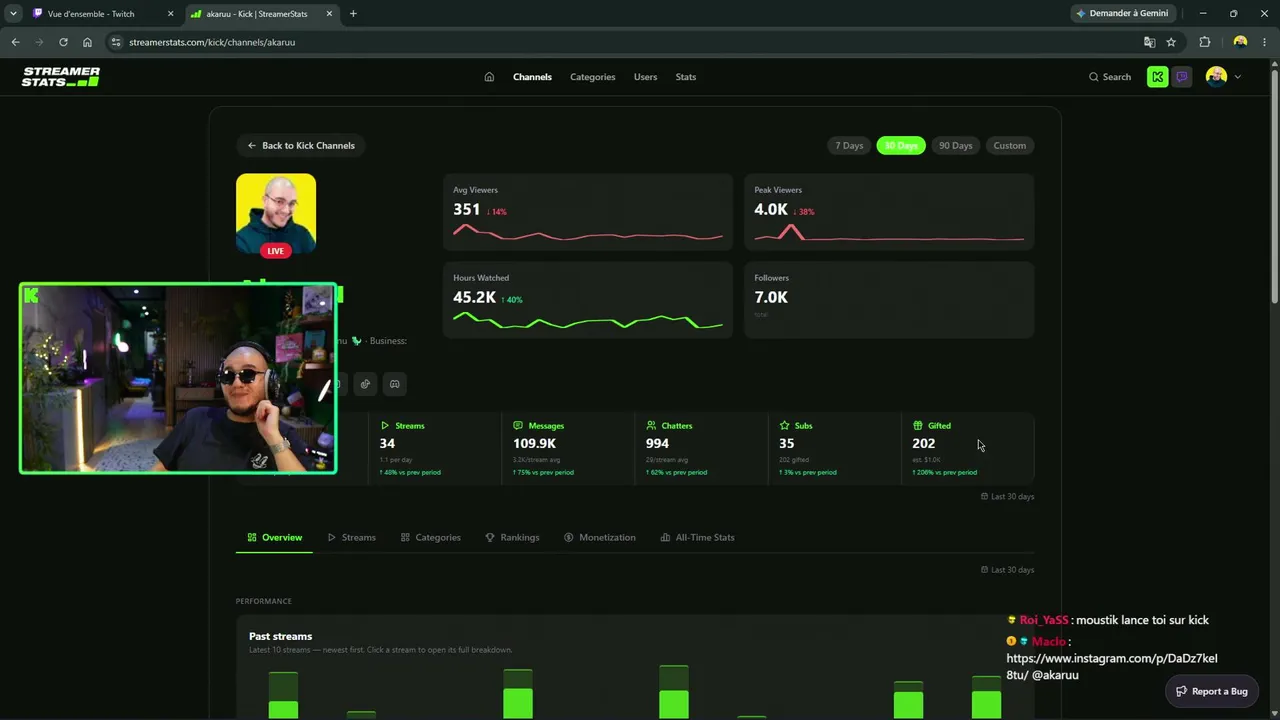The image size is (1280, 720).
Task: Go to Users in the top navigation
Action: pos(645,77)
